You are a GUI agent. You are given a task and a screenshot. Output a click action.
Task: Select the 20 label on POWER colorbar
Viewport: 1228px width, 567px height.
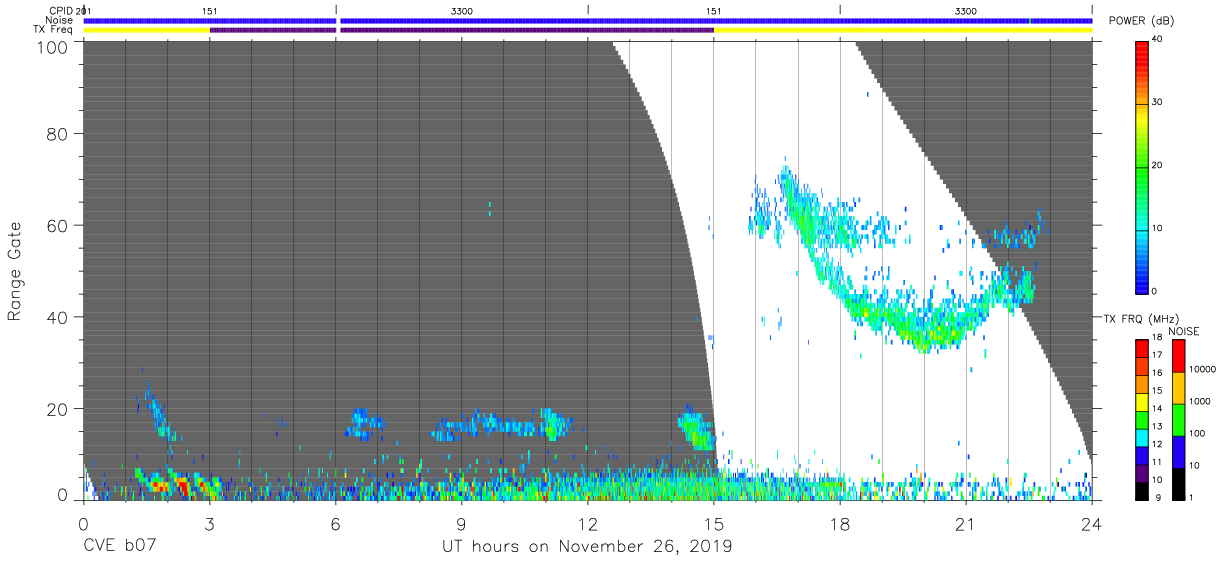point(1158,166)
